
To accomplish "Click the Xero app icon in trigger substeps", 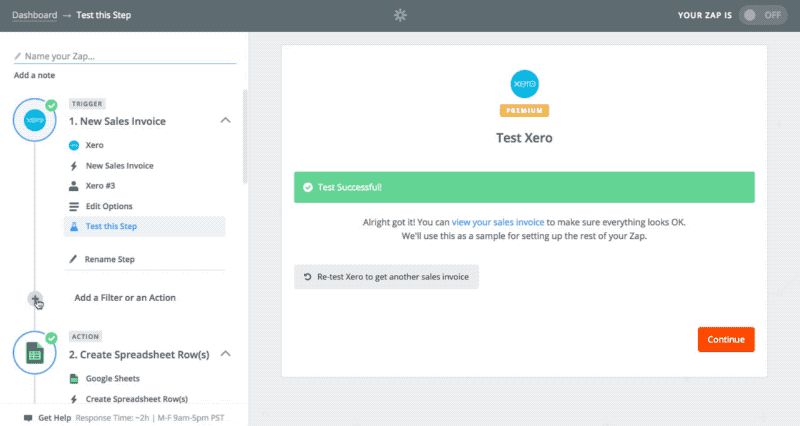I will [x=74, y=145].
